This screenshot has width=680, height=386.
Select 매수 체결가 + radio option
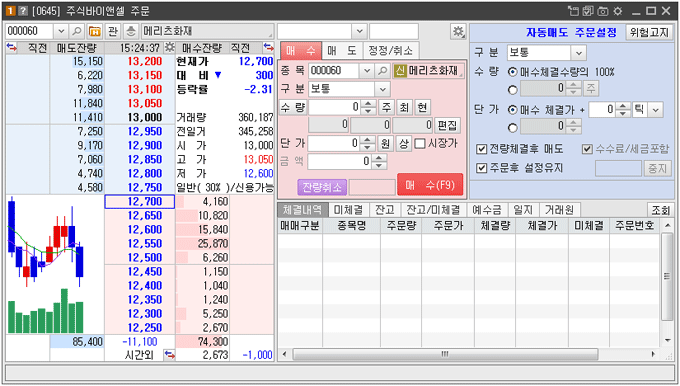pyautogui.click(x=513, y=110)
